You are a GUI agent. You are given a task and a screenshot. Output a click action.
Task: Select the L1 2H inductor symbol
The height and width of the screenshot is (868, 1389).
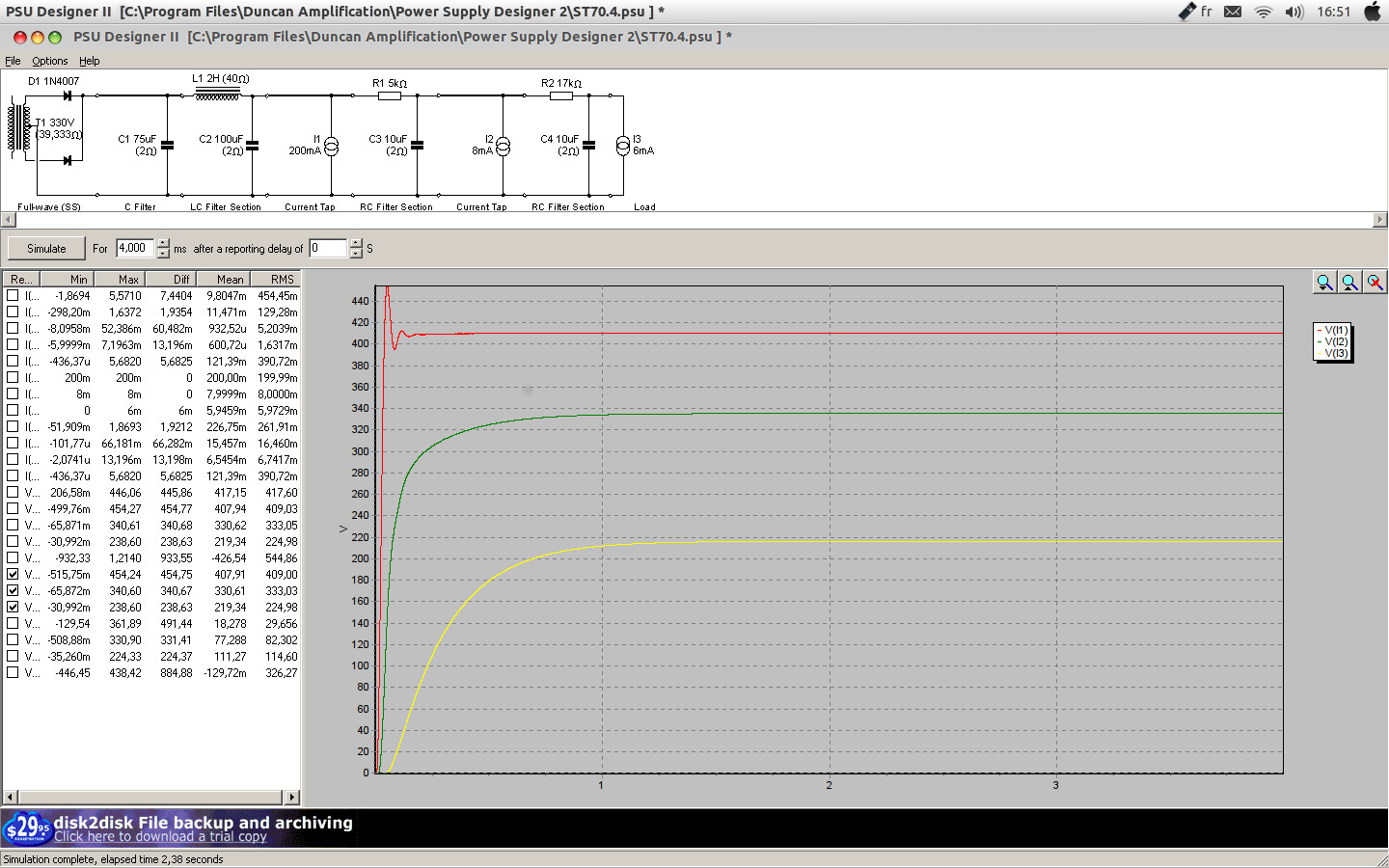point(218,95)
